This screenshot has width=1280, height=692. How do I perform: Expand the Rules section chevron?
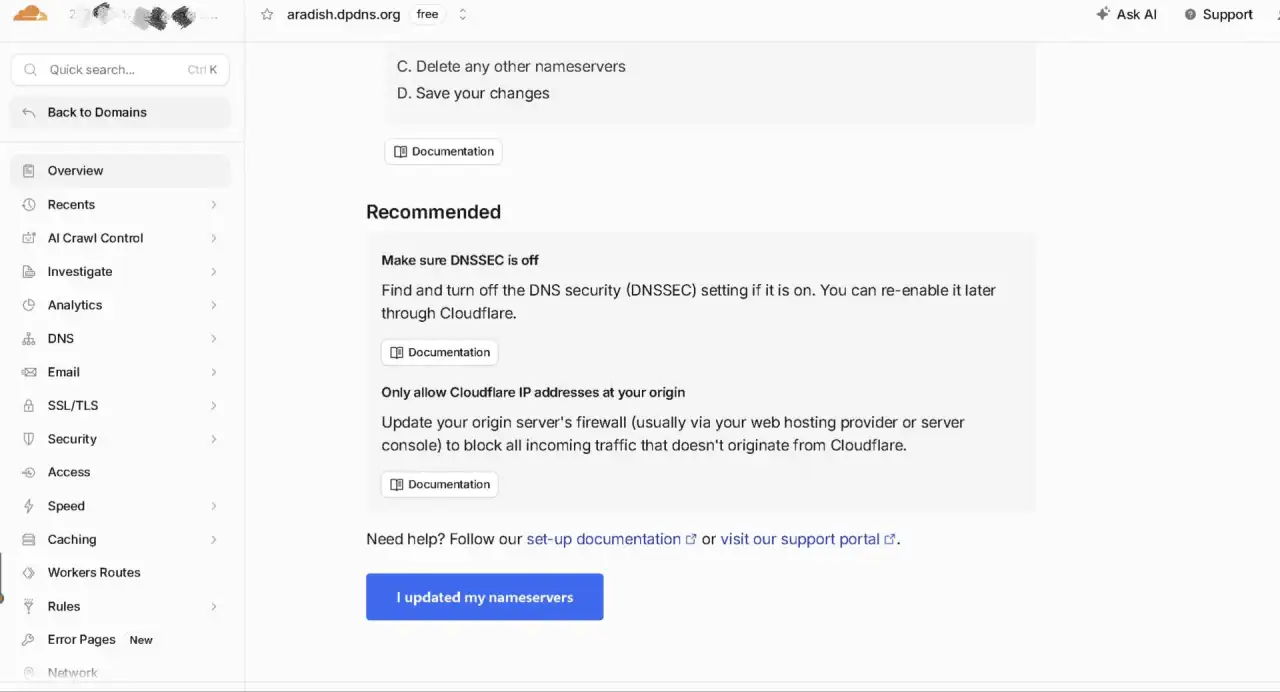coord(214,607)
